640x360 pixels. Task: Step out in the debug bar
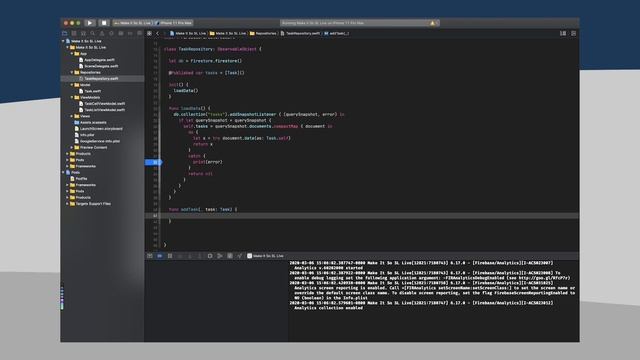(200, 256)
